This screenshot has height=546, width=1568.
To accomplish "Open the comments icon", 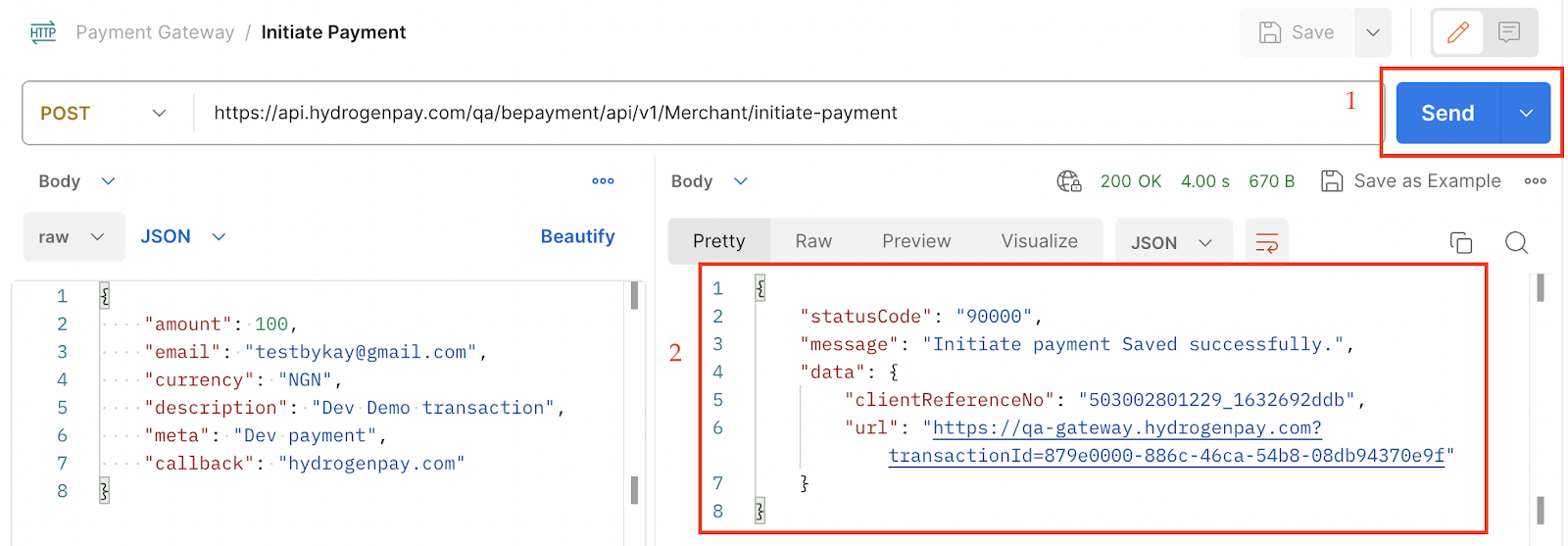I will pos(1509,32).
